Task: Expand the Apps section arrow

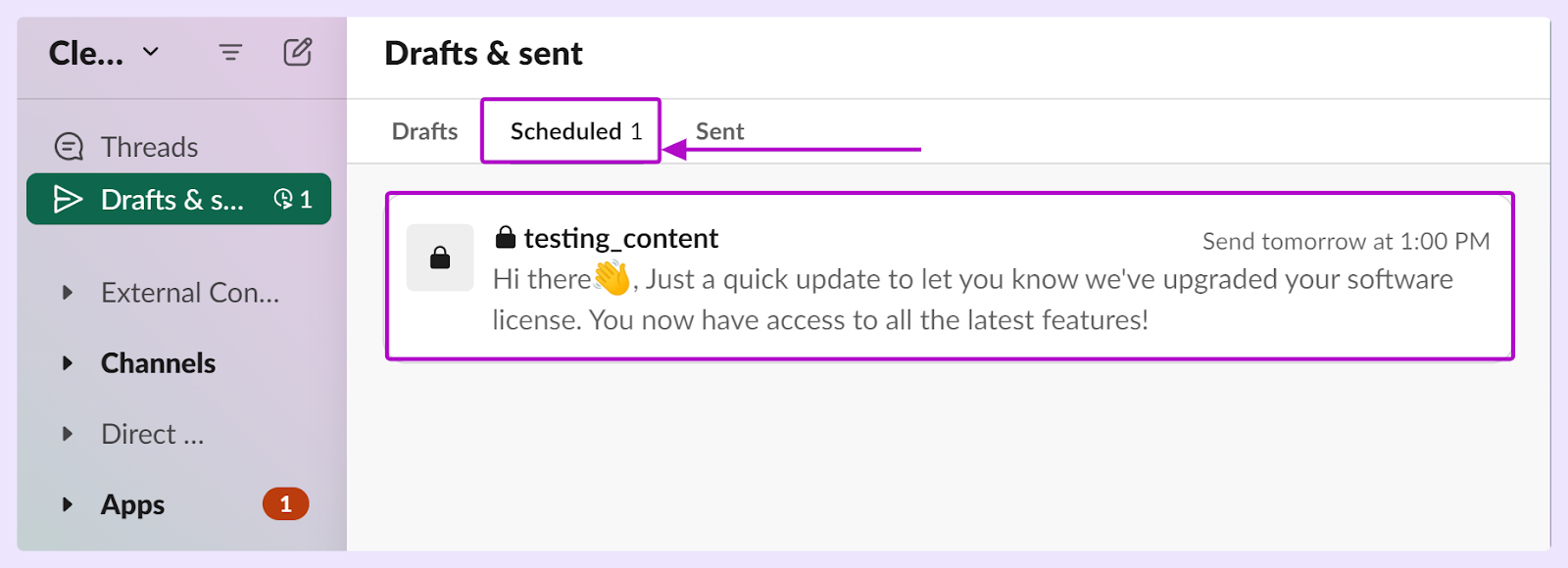Action: 68,504
